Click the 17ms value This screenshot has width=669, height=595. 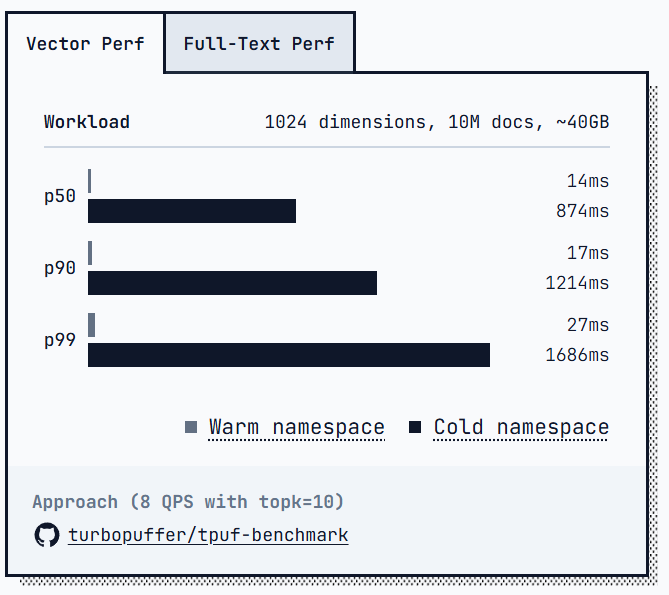click(x=588, y=253)
